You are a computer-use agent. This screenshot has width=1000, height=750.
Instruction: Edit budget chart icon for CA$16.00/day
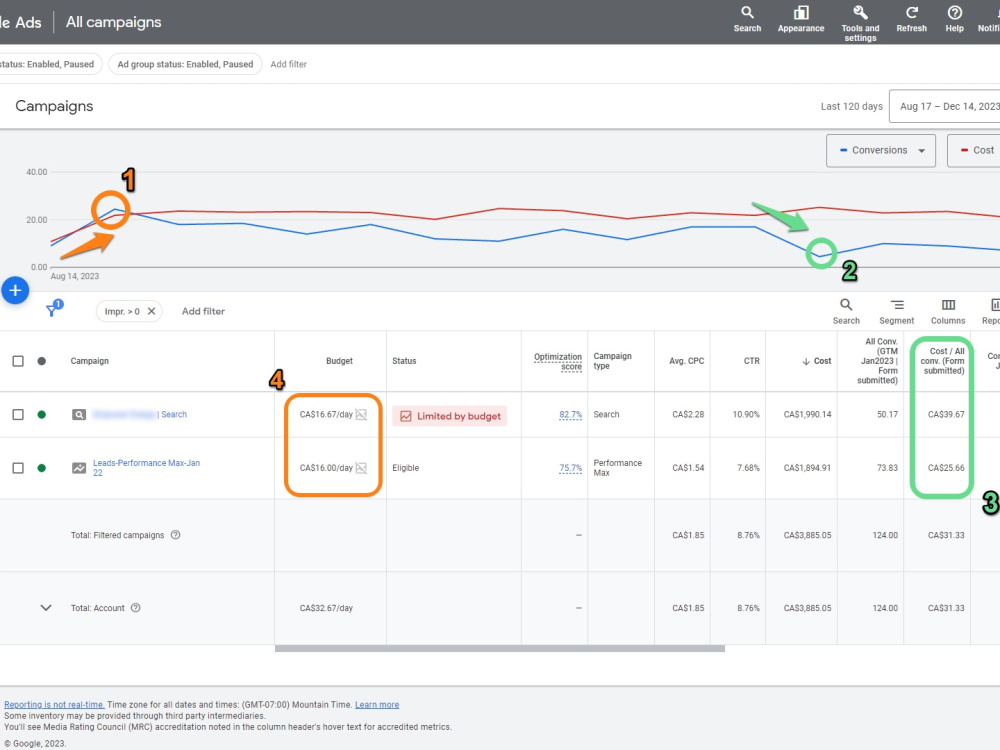click(x=361, y=468)
